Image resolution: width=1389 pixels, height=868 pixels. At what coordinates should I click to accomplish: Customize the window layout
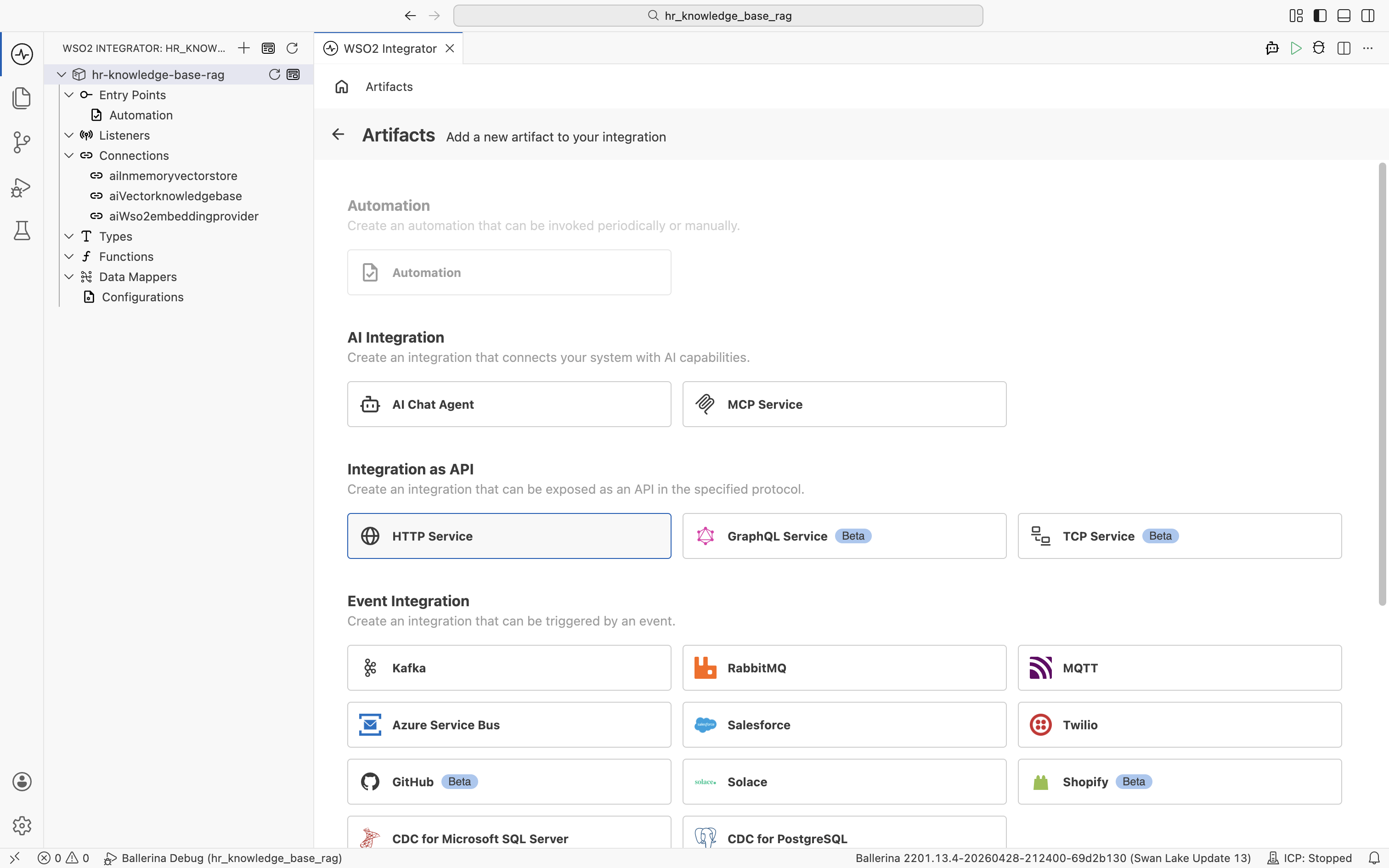(x=1296, y=16)
